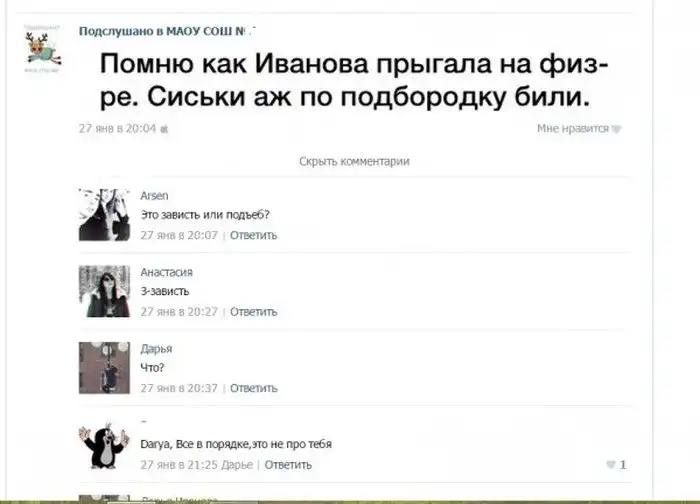
Task: Click the Анастасия name link
Action: 167,272
